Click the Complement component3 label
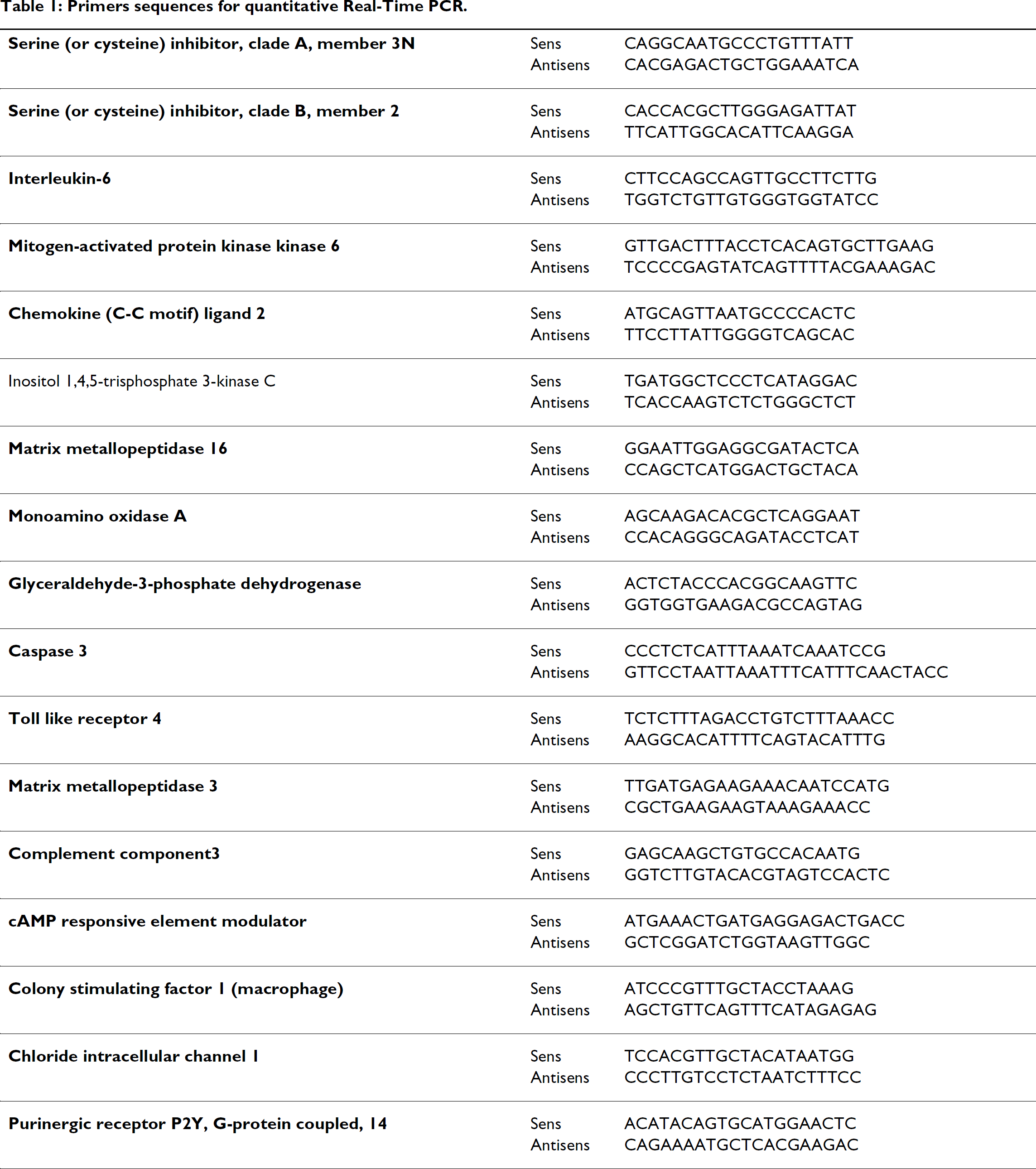Viewport: 1036px width, 1169px height. coord(114,854)
